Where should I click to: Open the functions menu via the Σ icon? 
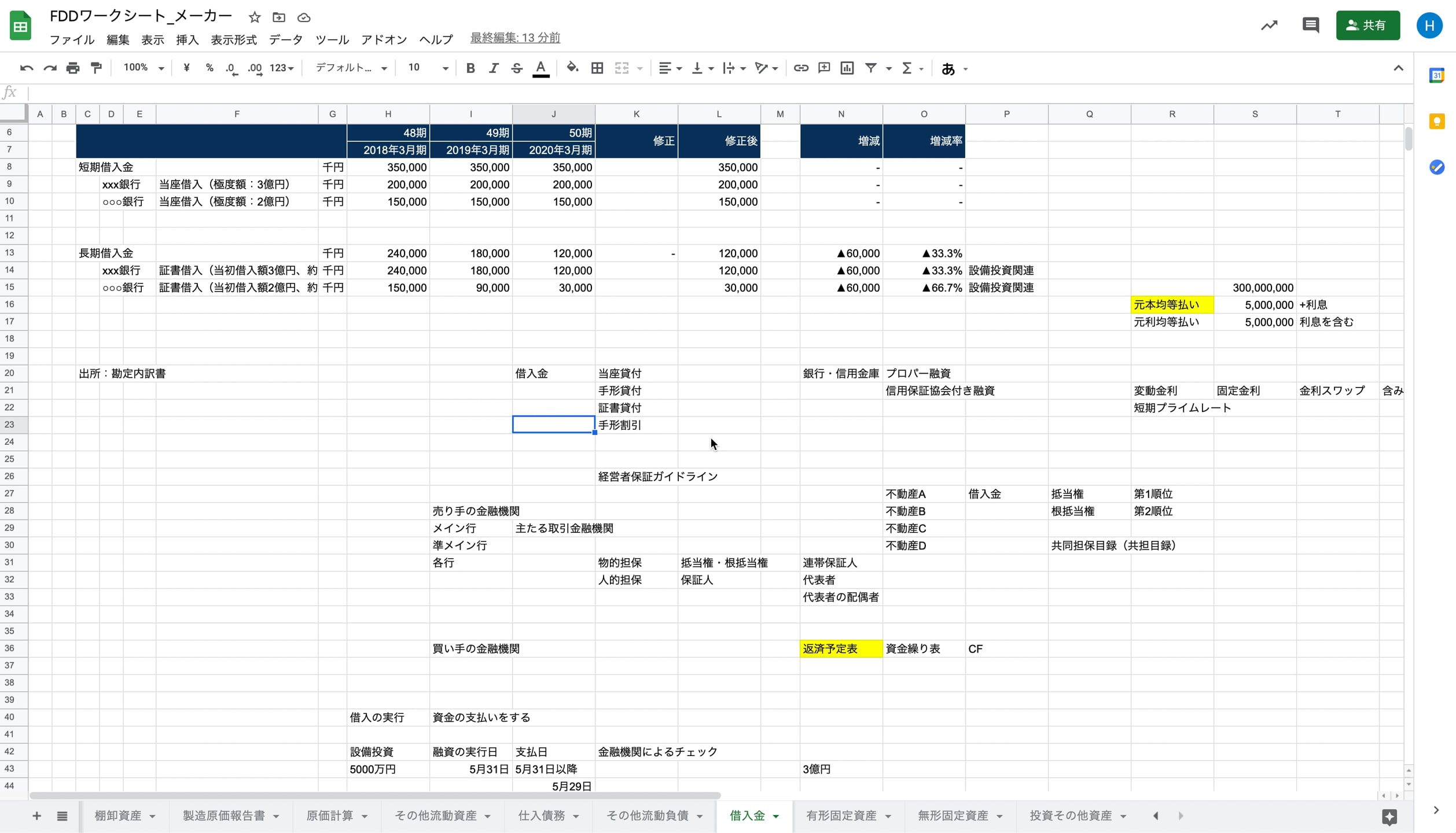[x=908, y=68]
